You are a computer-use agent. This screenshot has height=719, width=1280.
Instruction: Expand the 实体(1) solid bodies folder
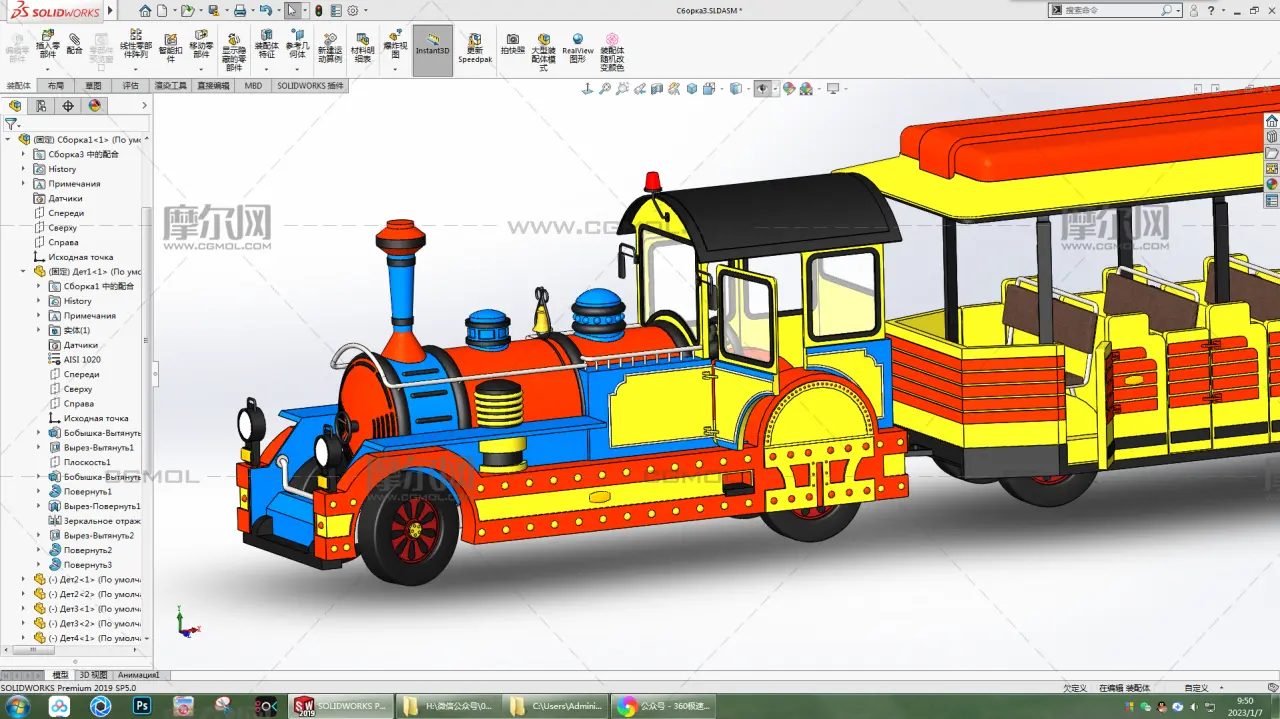pos(39,330)
